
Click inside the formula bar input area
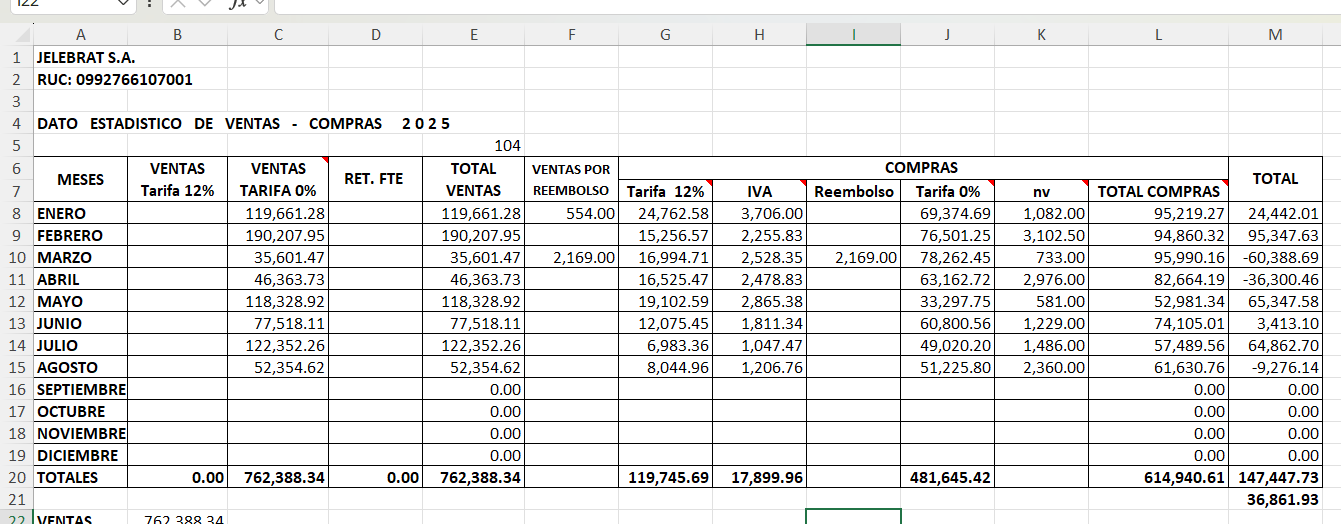800,4
